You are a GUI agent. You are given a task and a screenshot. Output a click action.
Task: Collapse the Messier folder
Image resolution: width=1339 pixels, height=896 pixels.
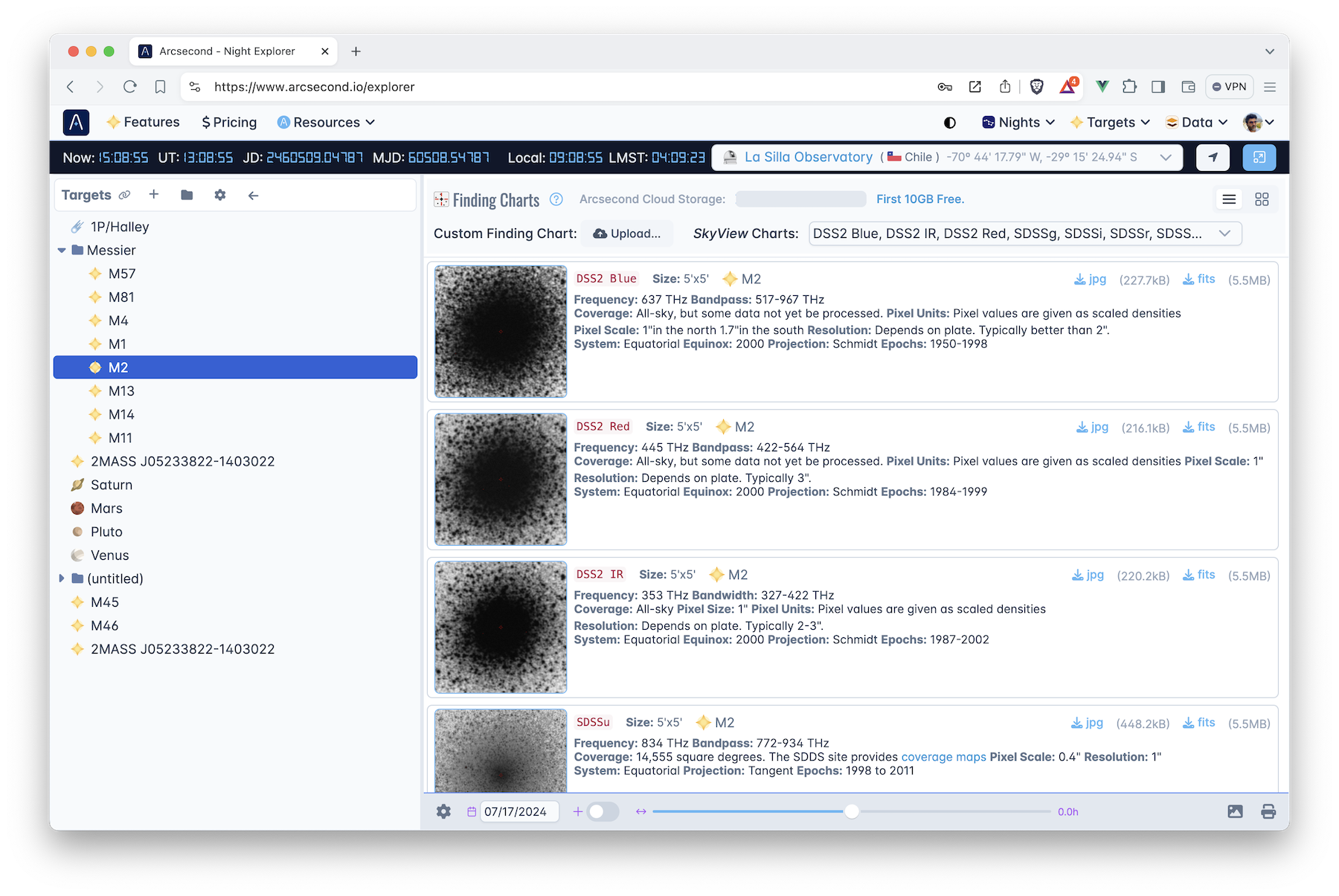pos(62,251)
